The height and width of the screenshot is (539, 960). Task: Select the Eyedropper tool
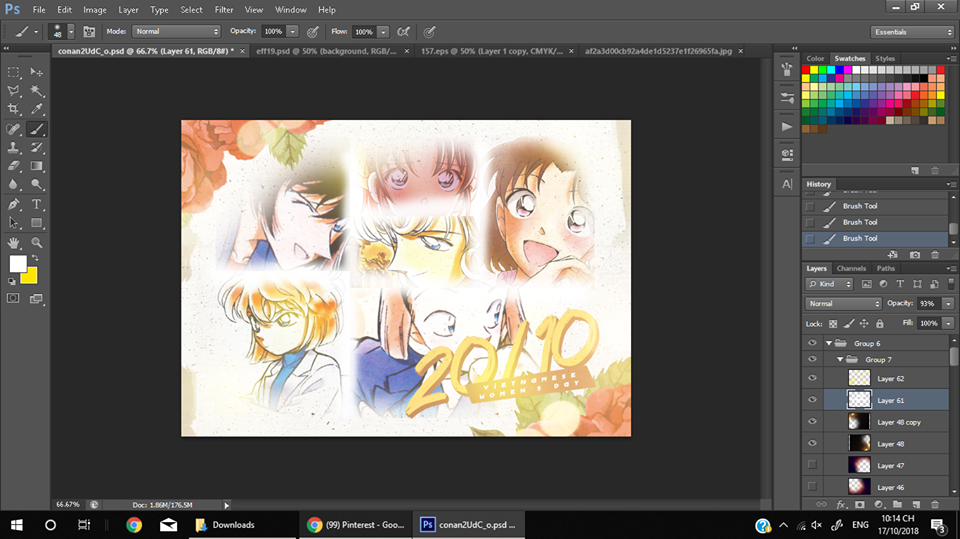coord(37,109)
